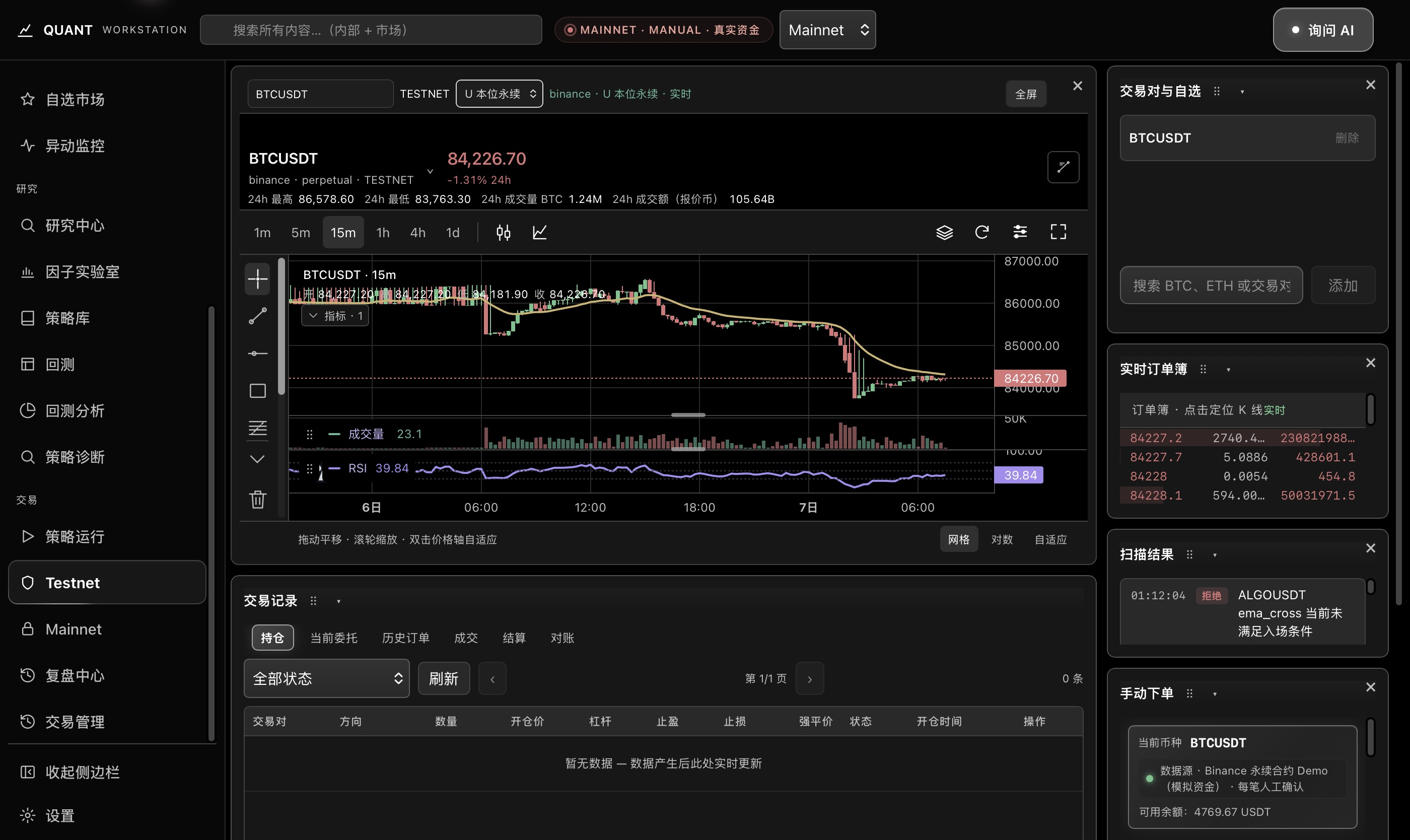
Task: Switch to line chart type
Action: (x=539, y=232)
